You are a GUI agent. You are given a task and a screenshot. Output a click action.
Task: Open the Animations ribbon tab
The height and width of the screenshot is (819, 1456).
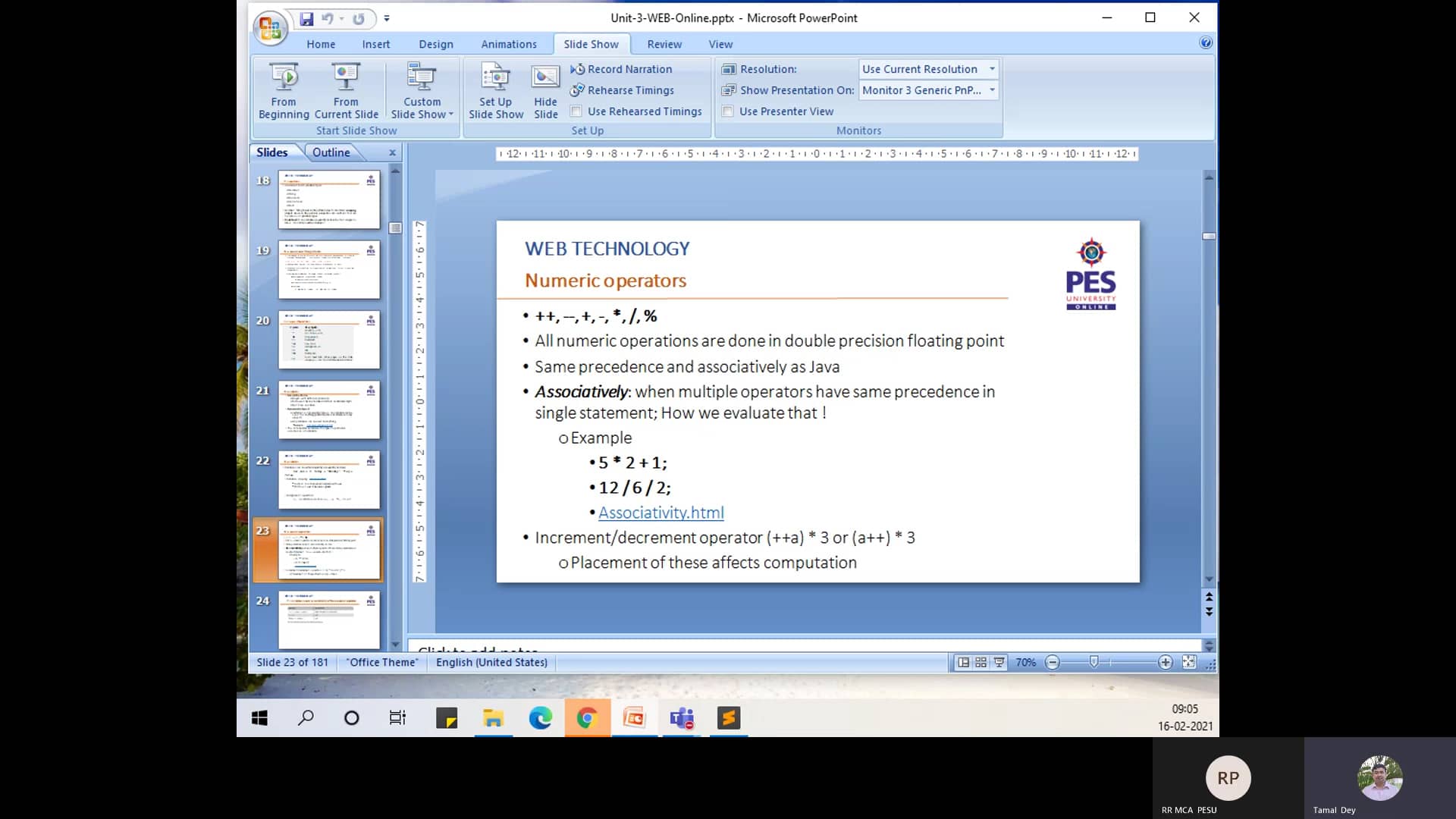tap(508, 44)
